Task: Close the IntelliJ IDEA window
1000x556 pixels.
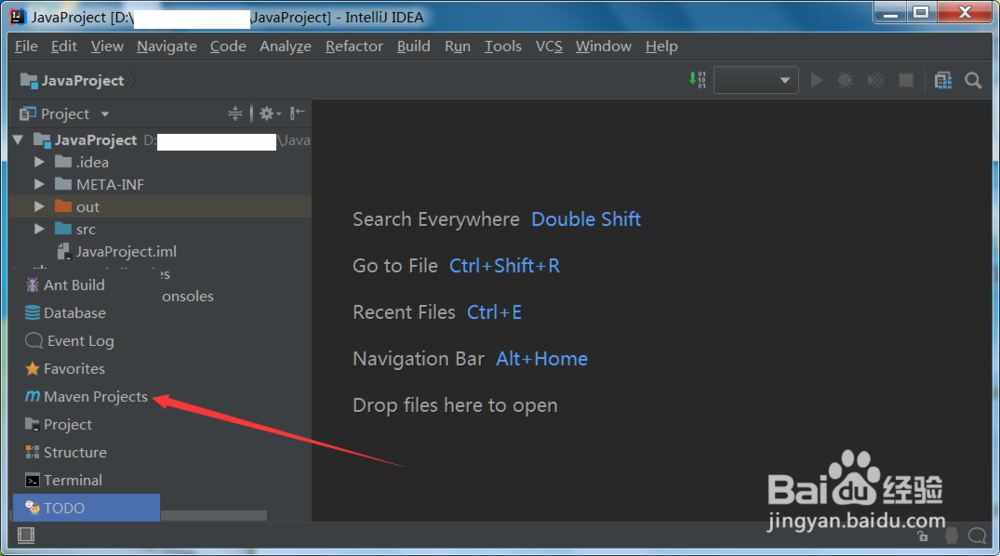Action: pos(965,13)
